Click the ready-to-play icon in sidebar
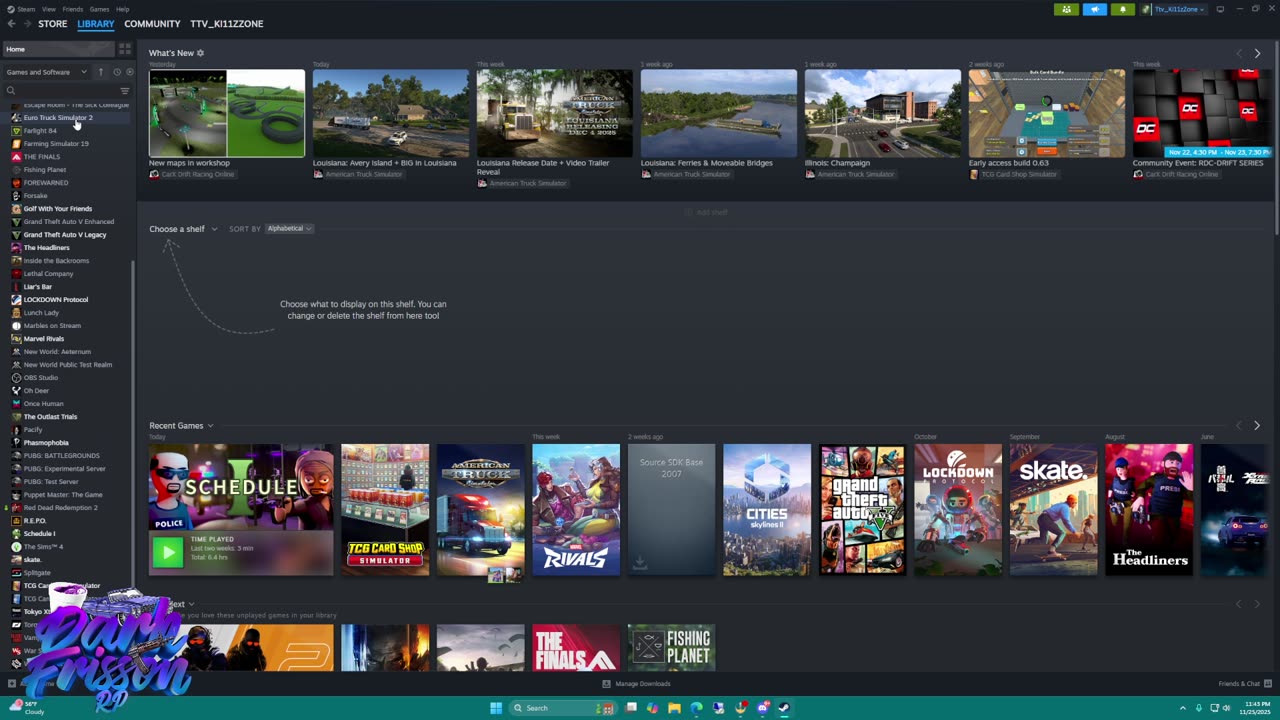Screen dimensions: 1280x720 [x=129, y=72]
